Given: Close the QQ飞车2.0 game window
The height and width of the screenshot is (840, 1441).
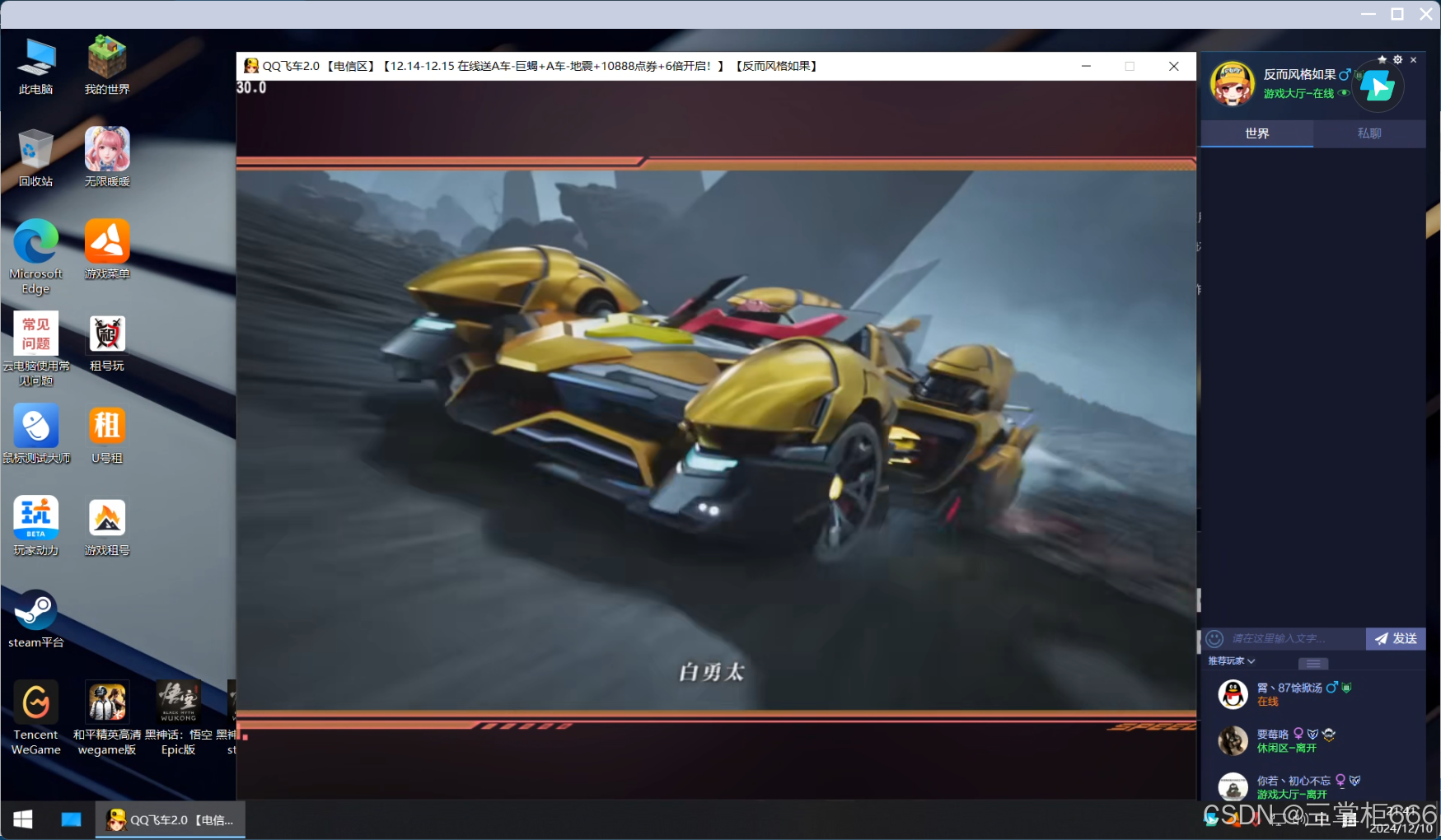Looking at the screenshot, I should tap(1173, 66).
